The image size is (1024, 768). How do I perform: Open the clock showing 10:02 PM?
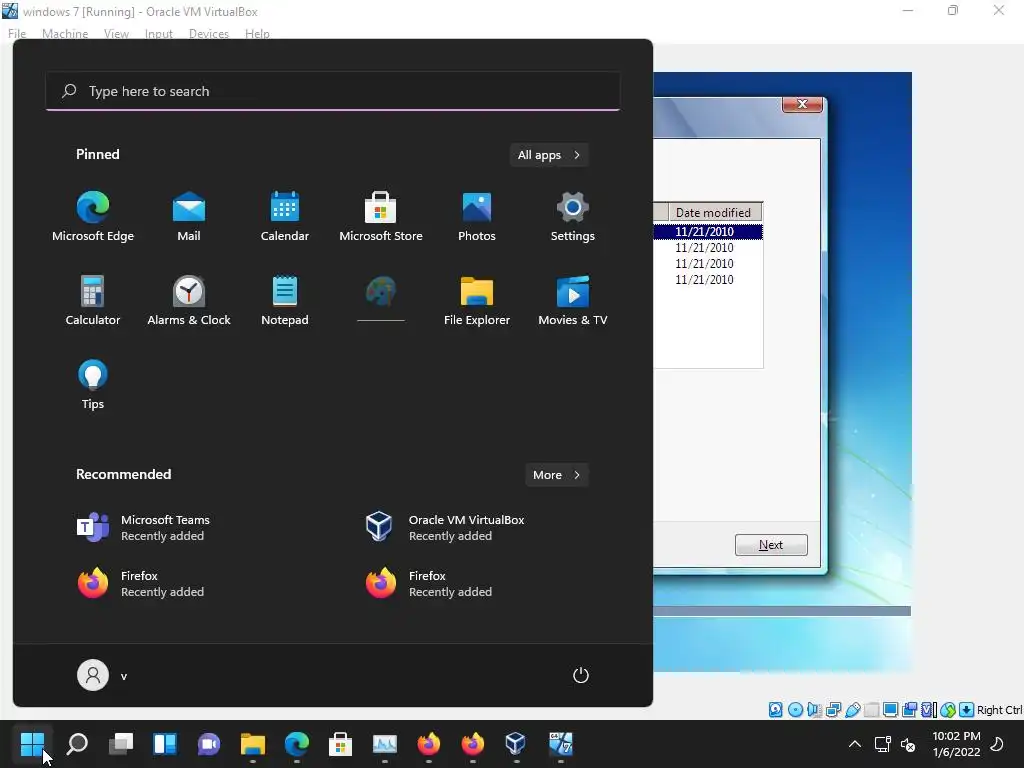pyautogui.click(x=957, y=744)
